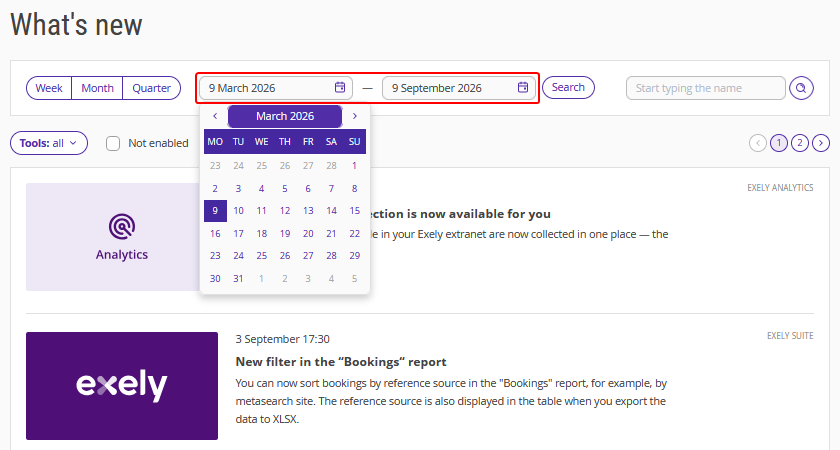Click the Analytics target icon thumbnail
The height and width of the screenshot is (450, 840).
(x=122, y=226)
